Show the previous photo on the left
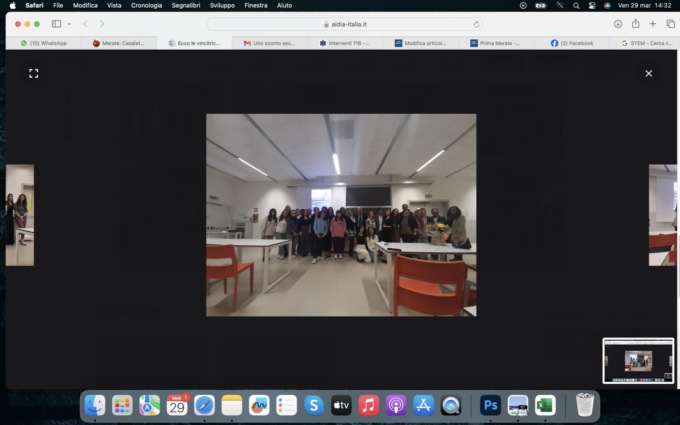Image resolution: width=680 pixels, height=425 pixels. (x=20, y=215)
